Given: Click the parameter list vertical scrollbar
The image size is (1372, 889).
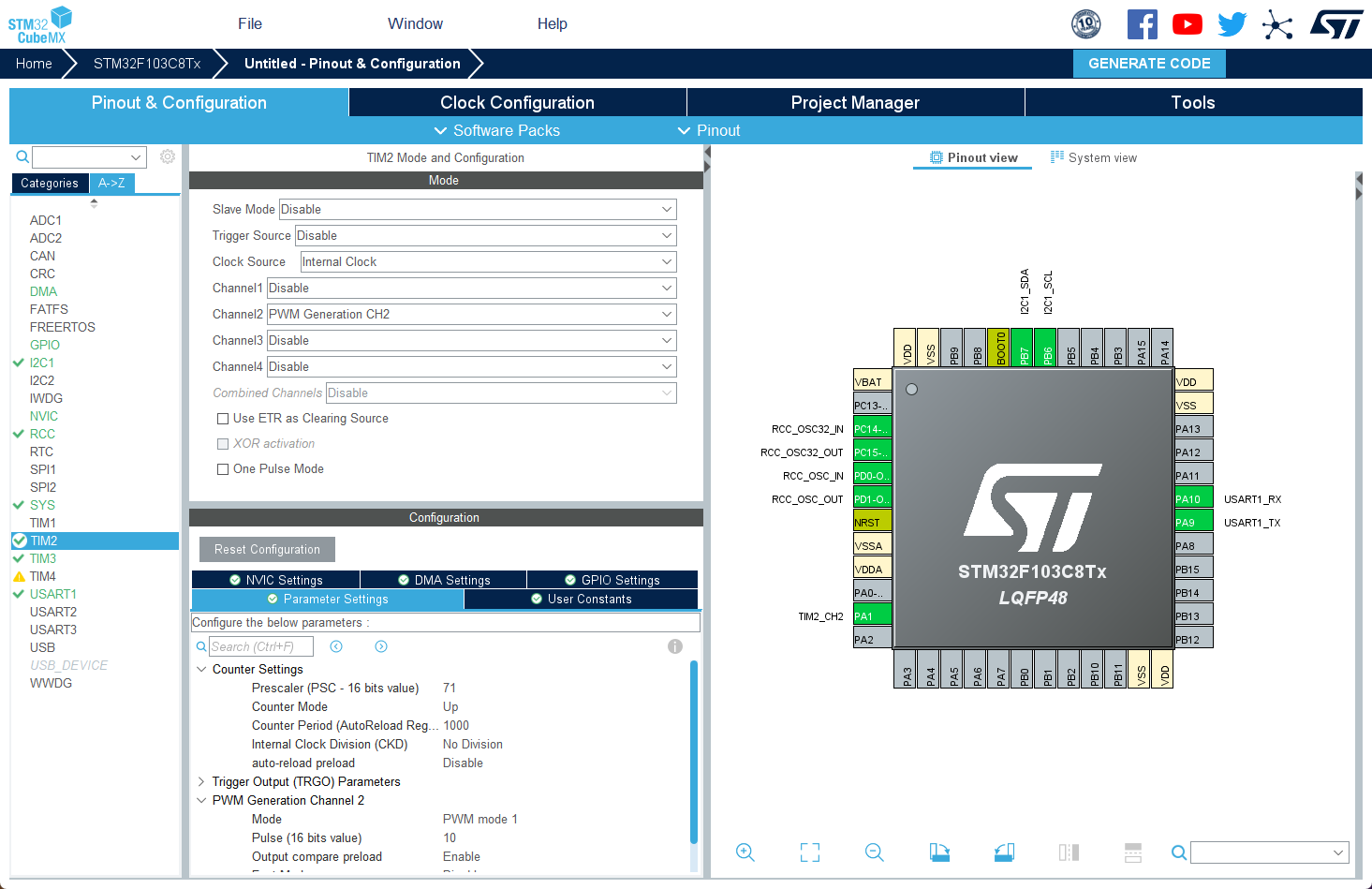Looking at the screenshot, I should click(x=694, y=753).
